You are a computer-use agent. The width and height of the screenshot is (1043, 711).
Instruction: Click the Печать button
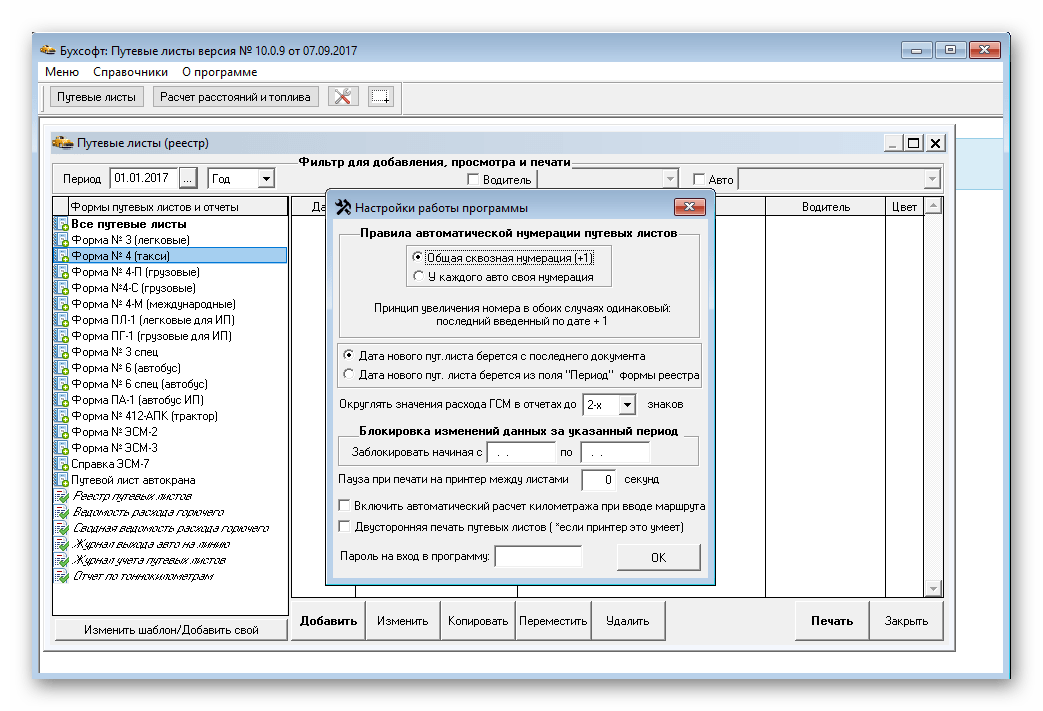click(831, 621)
